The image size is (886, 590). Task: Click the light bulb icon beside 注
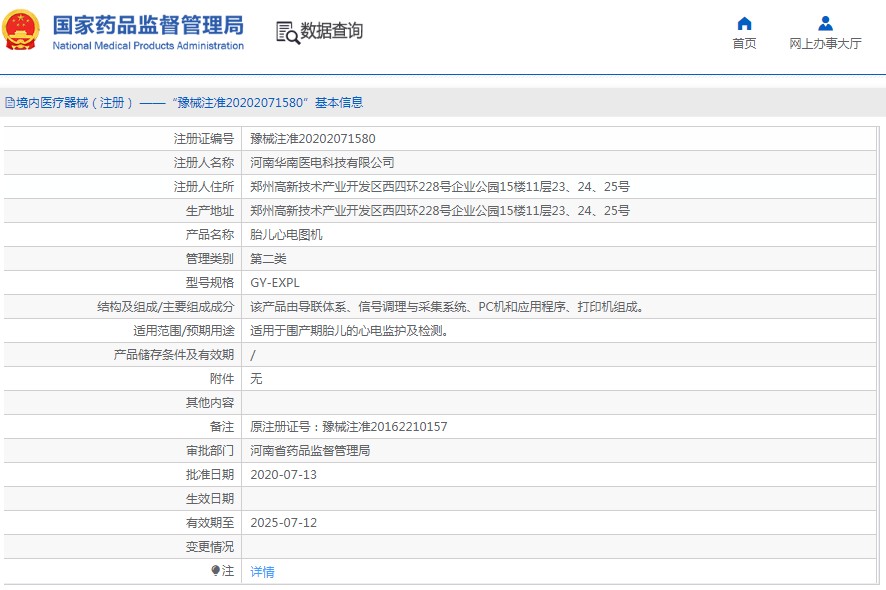(x=215, y=571)
